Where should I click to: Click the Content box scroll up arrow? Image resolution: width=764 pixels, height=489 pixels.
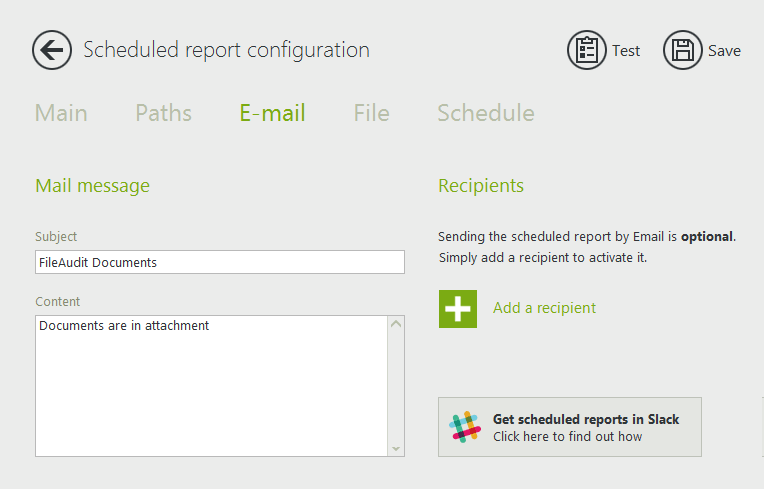coord(396,324)
